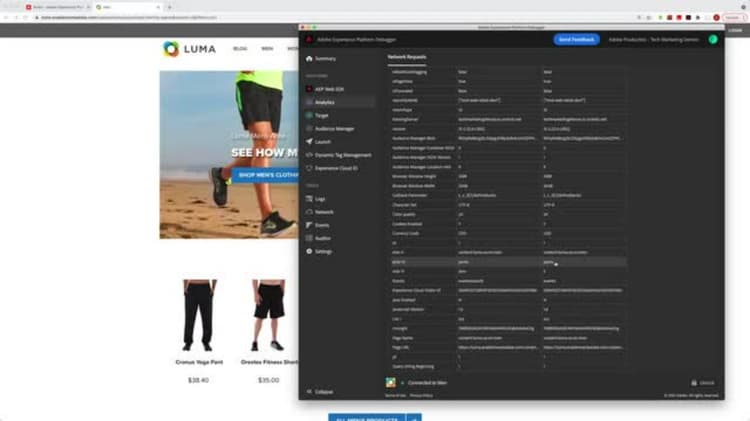The image size is (750, 421).
Task: Select the Network Requests tab
Action: (x=407, y=57)
